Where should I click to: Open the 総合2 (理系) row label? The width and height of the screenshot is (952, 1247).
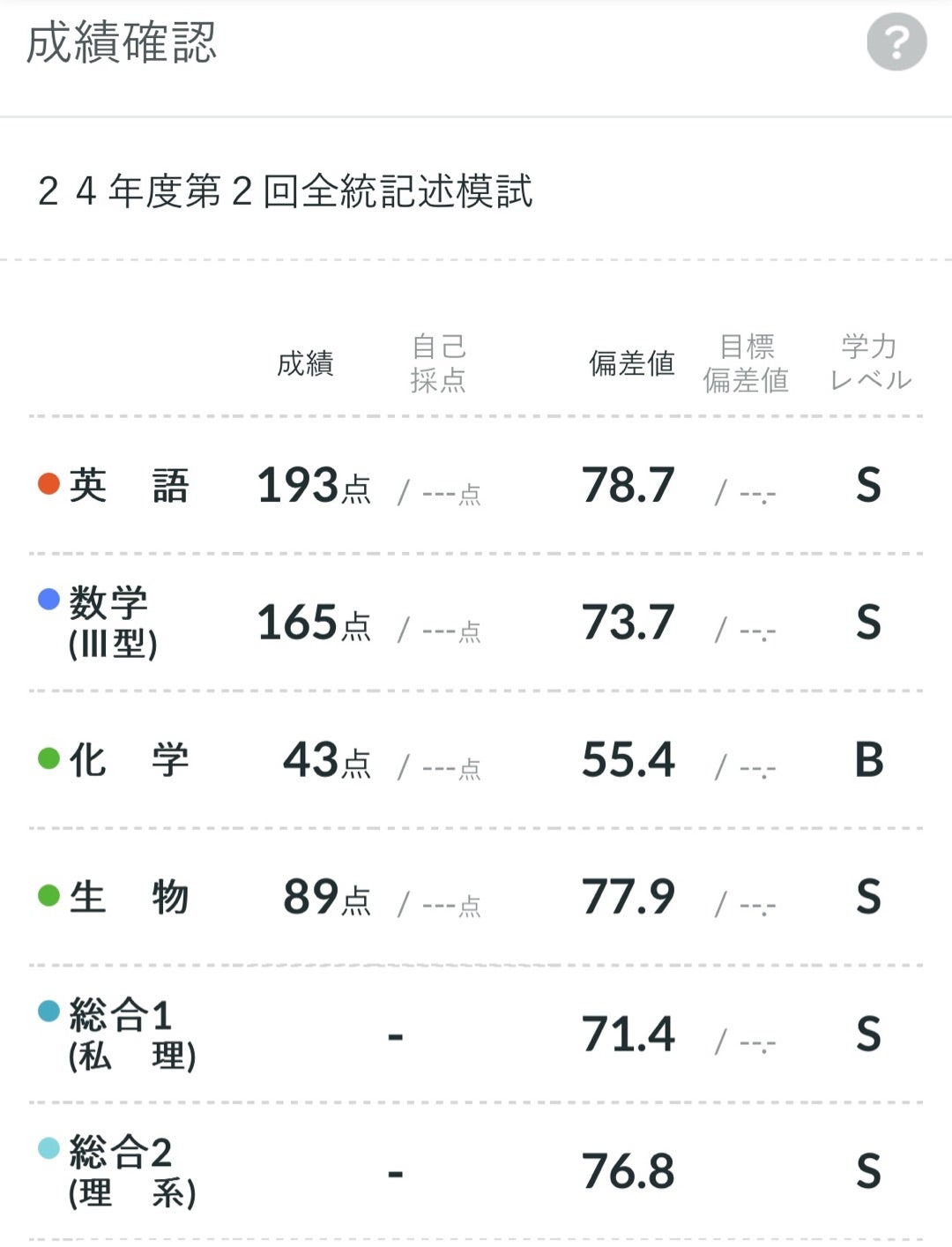tap(130, 1171)
